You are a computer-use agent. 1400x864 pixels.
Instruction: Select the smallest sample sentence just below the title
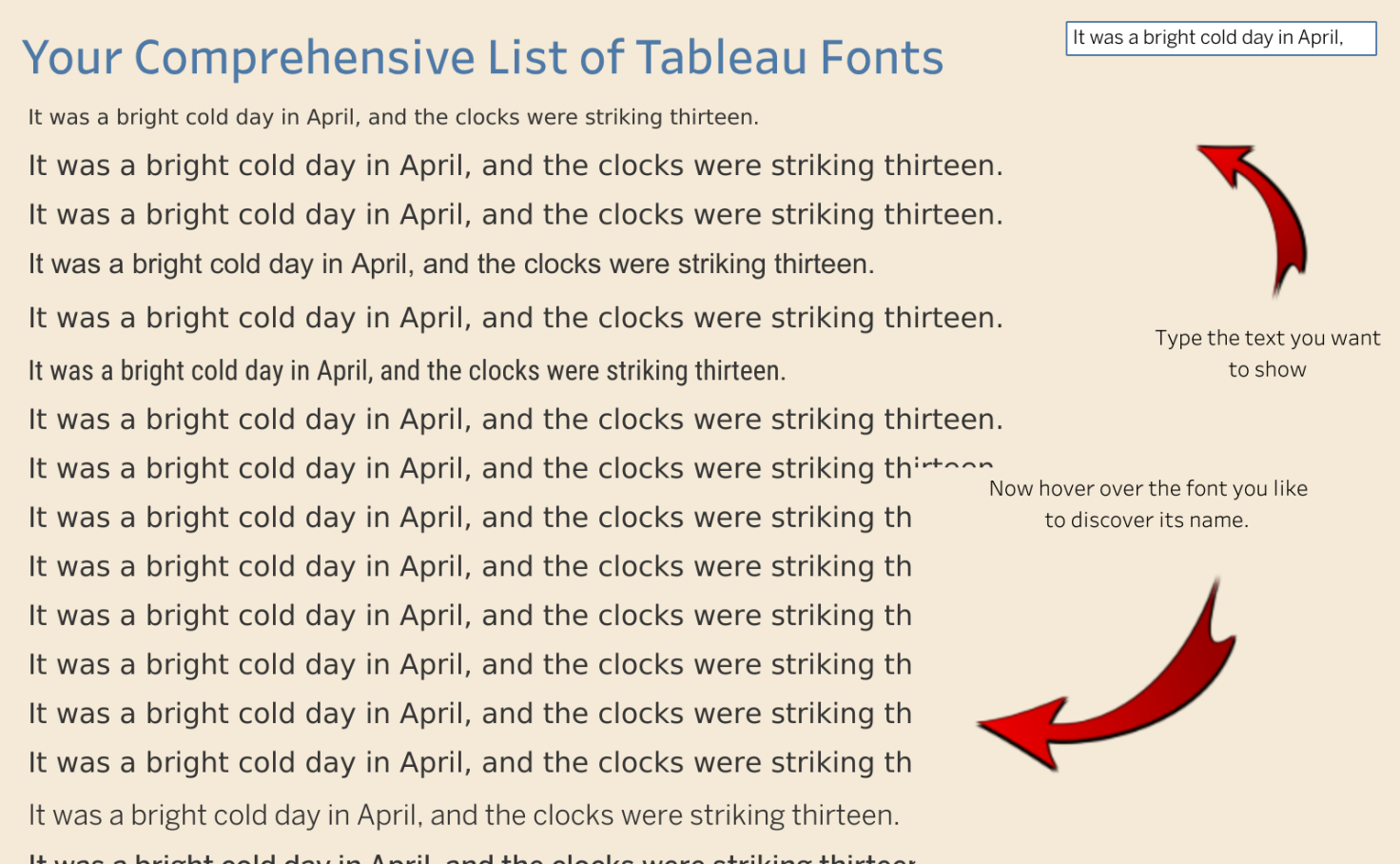point(393,117)
